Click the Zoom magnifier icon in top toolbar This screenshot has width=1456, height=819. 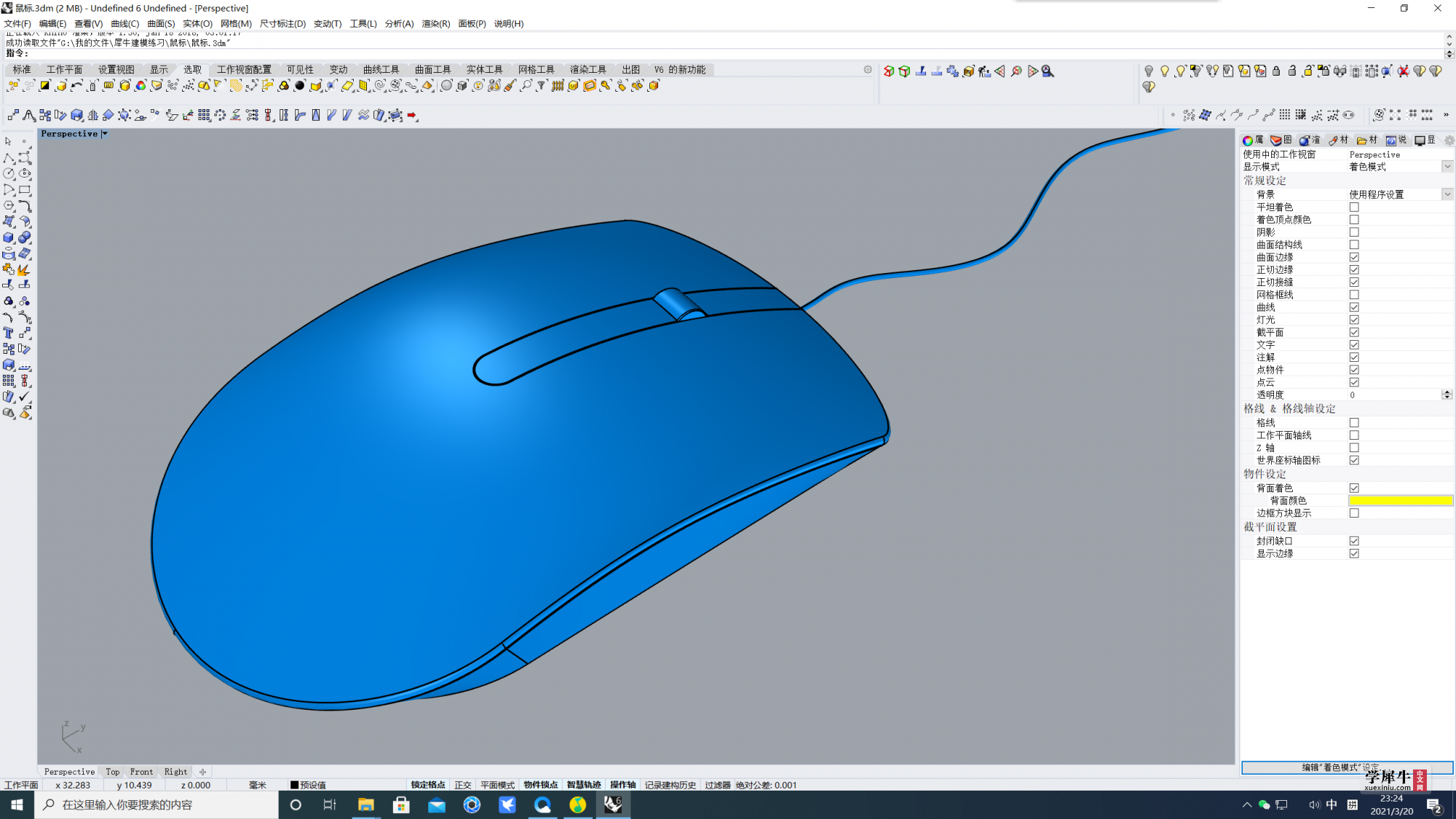[1048, 71]
